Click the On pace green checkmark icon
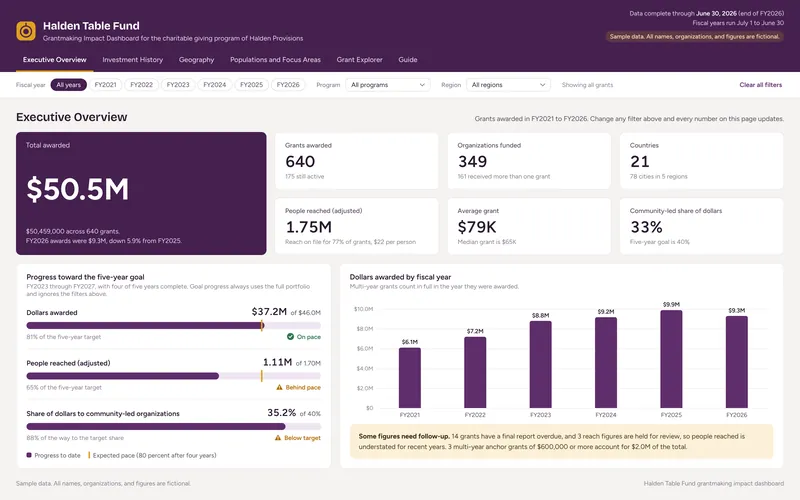 [x=290, y=337]
